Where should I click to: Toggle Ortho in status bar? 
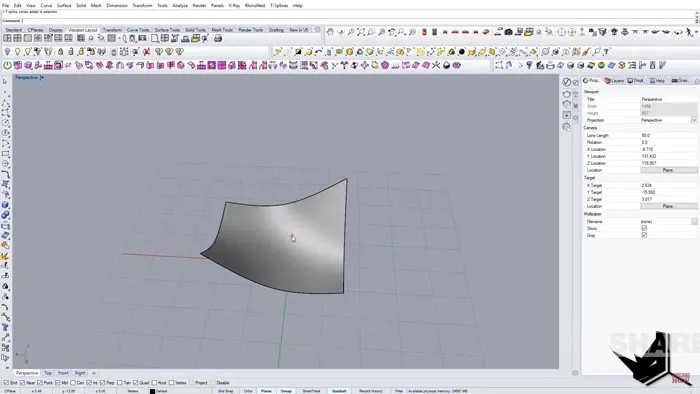tap(248, 391)
